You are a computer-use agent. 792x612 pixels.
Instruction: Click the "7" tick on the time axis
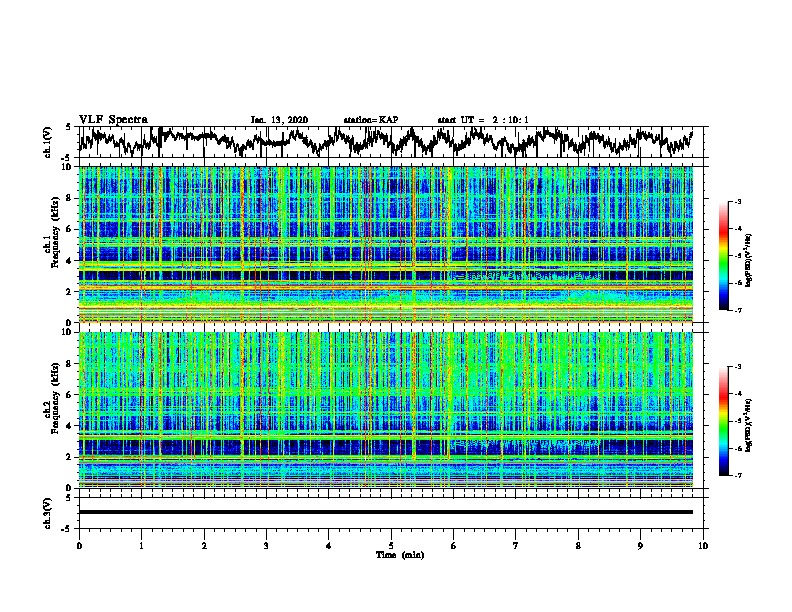pos(516,546)
